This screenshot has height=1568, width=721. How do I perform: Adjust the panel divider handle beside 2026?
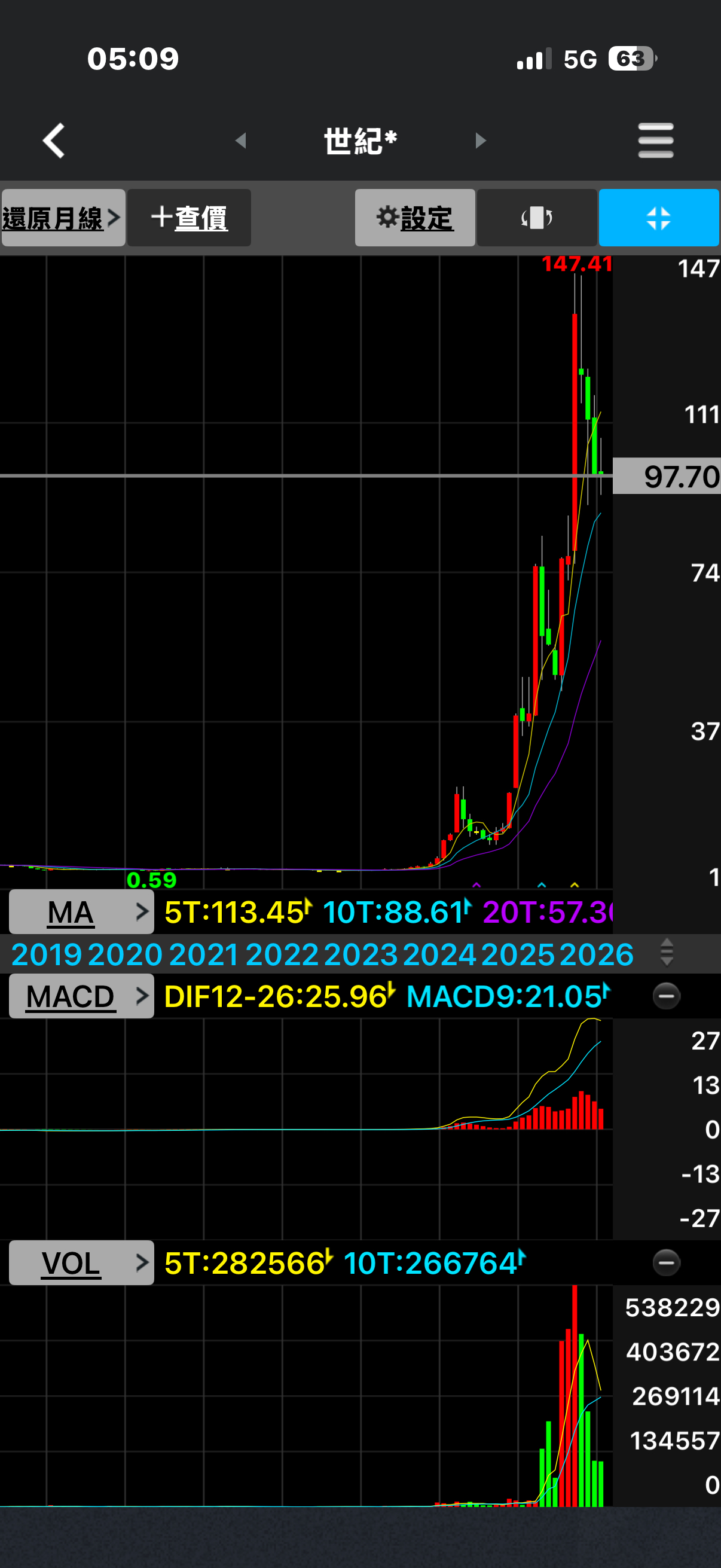coord(667,953)
